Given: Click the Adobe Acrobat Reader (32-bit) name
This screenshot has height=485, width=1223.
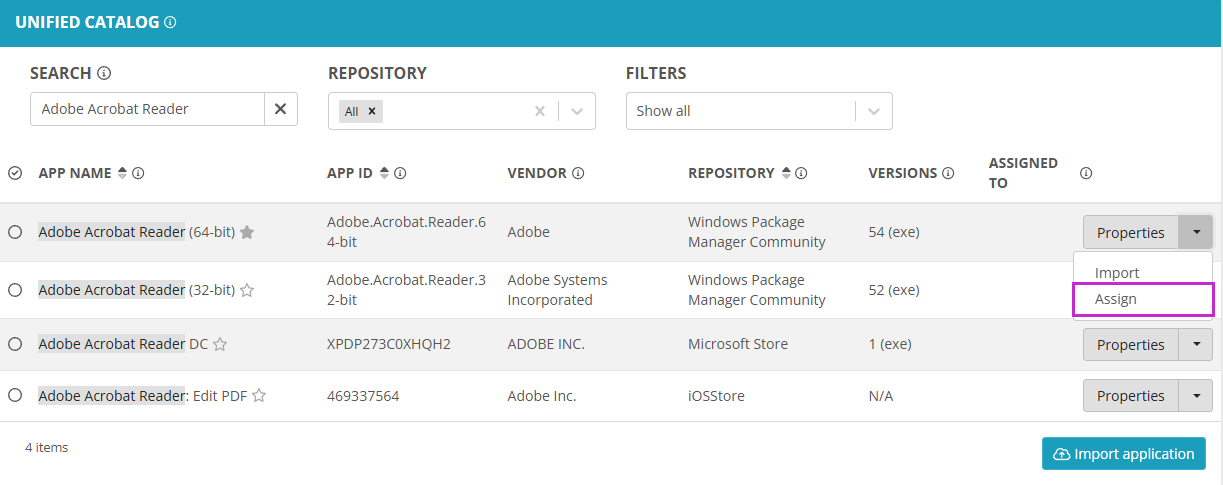Looking at the screenshot, I should coord(136,290).
